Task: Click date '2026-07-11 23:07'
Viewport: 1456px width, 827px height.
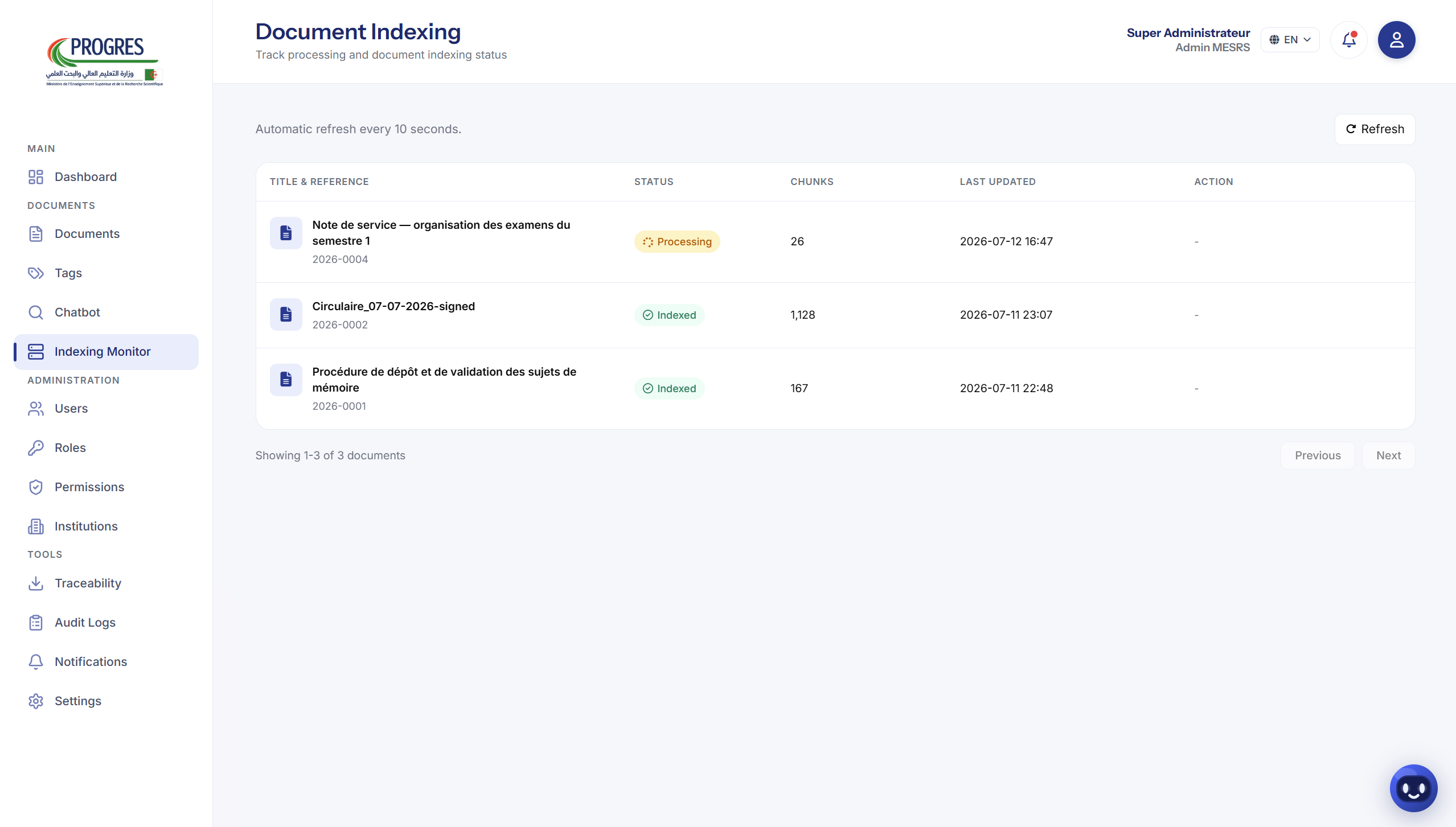Action: pyautogui.click(x=1006, y=315)
